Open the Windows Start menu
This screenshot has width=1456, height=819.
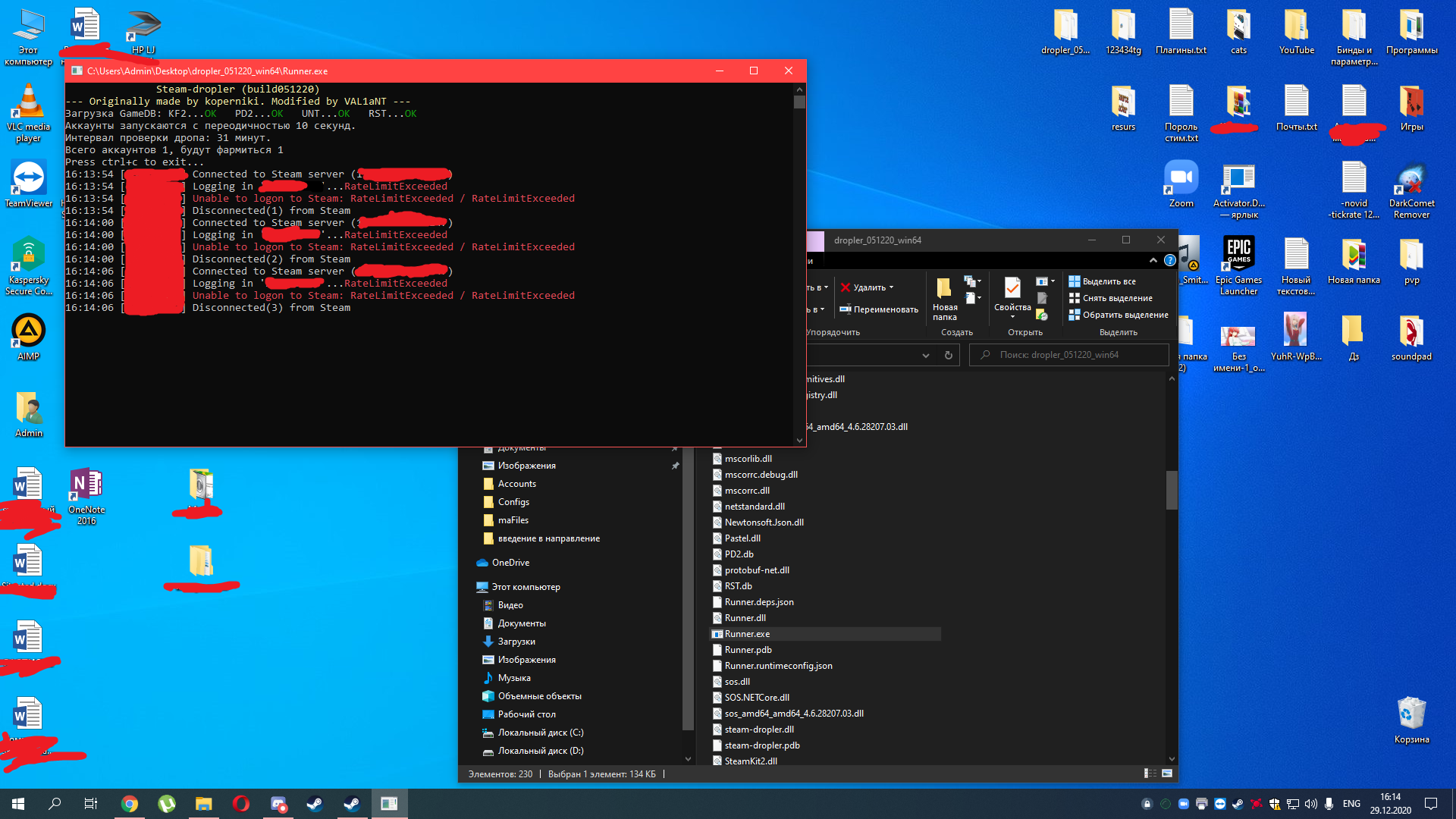click(18, 804)
